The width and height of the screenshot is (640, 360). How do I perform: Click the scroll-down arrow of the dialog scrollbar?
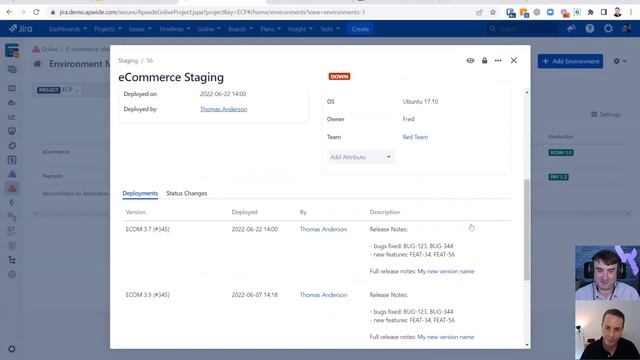[527, 345]
